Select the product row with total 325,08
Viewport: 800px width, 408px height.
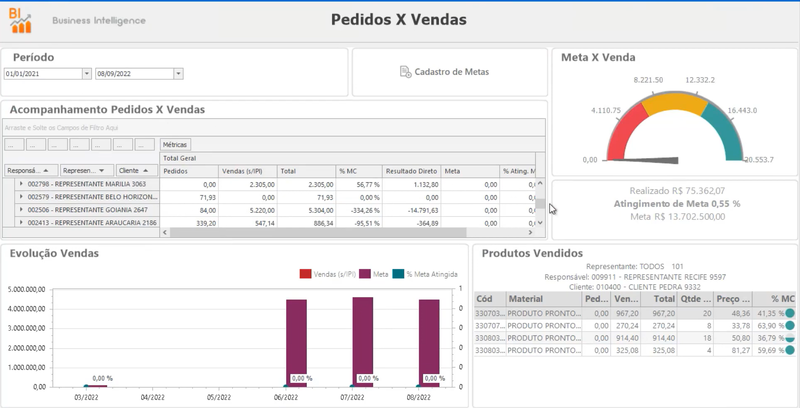(635, 350)
